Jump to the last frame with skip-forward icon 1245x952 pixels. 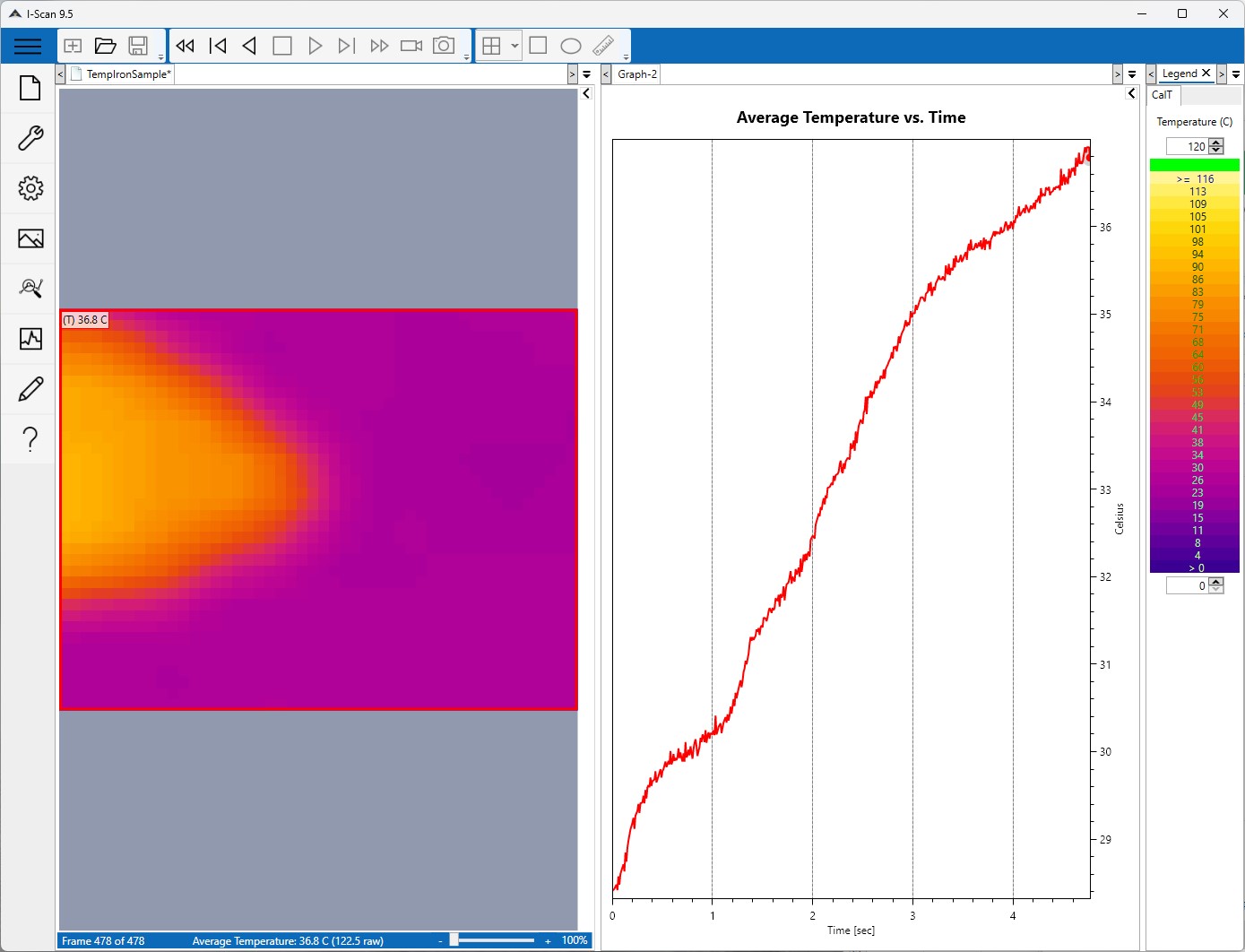347,45
